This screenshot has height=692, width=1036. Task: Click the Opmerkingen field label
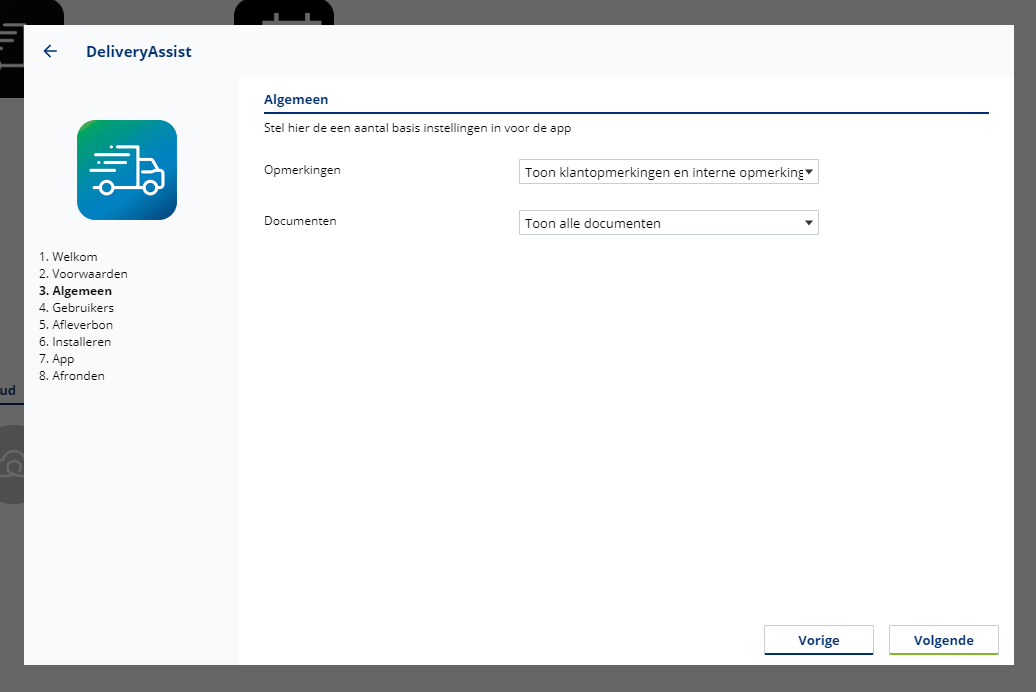(303, 170)
